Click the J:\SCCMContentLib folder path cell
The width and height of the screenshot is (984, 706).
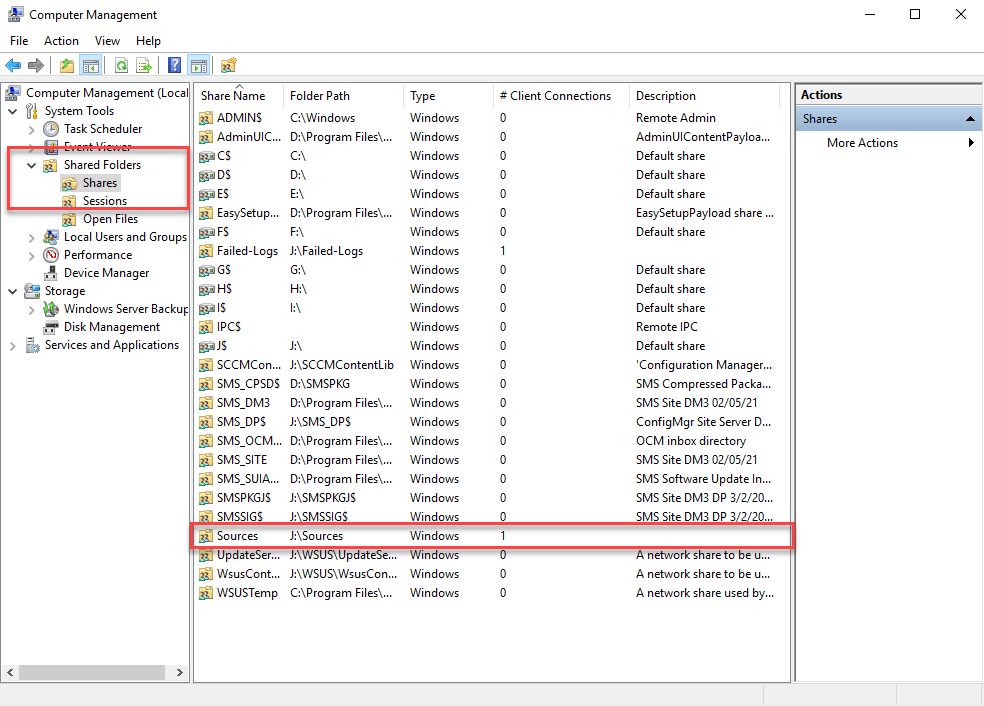[342, 365]
